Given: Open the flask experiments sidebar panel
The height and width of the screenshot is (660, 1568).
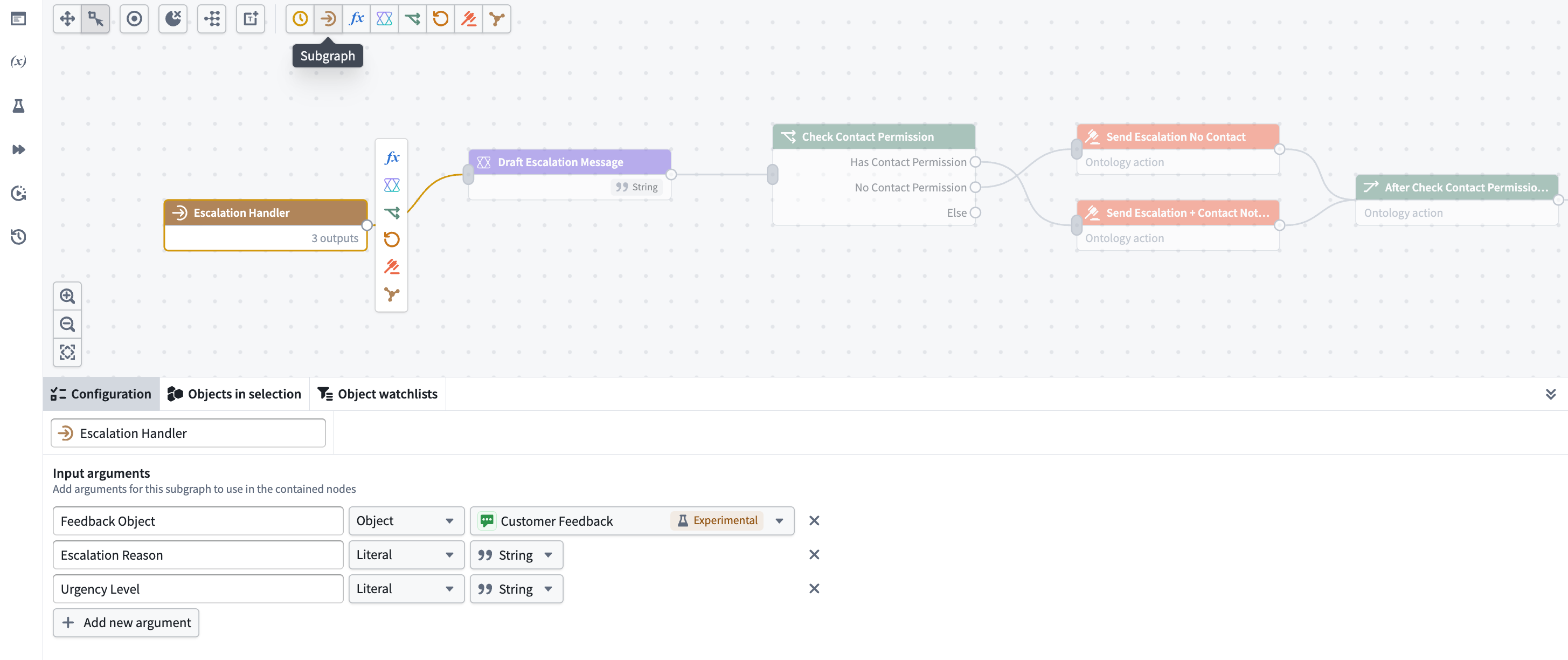Looking at the screenshot, I should [x=19, y=106].
